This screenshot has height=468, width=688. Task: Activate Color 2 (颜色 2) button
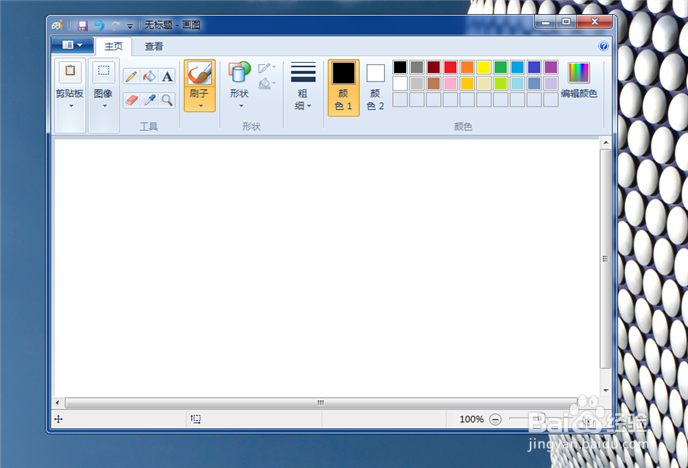[x=376, y=88]
